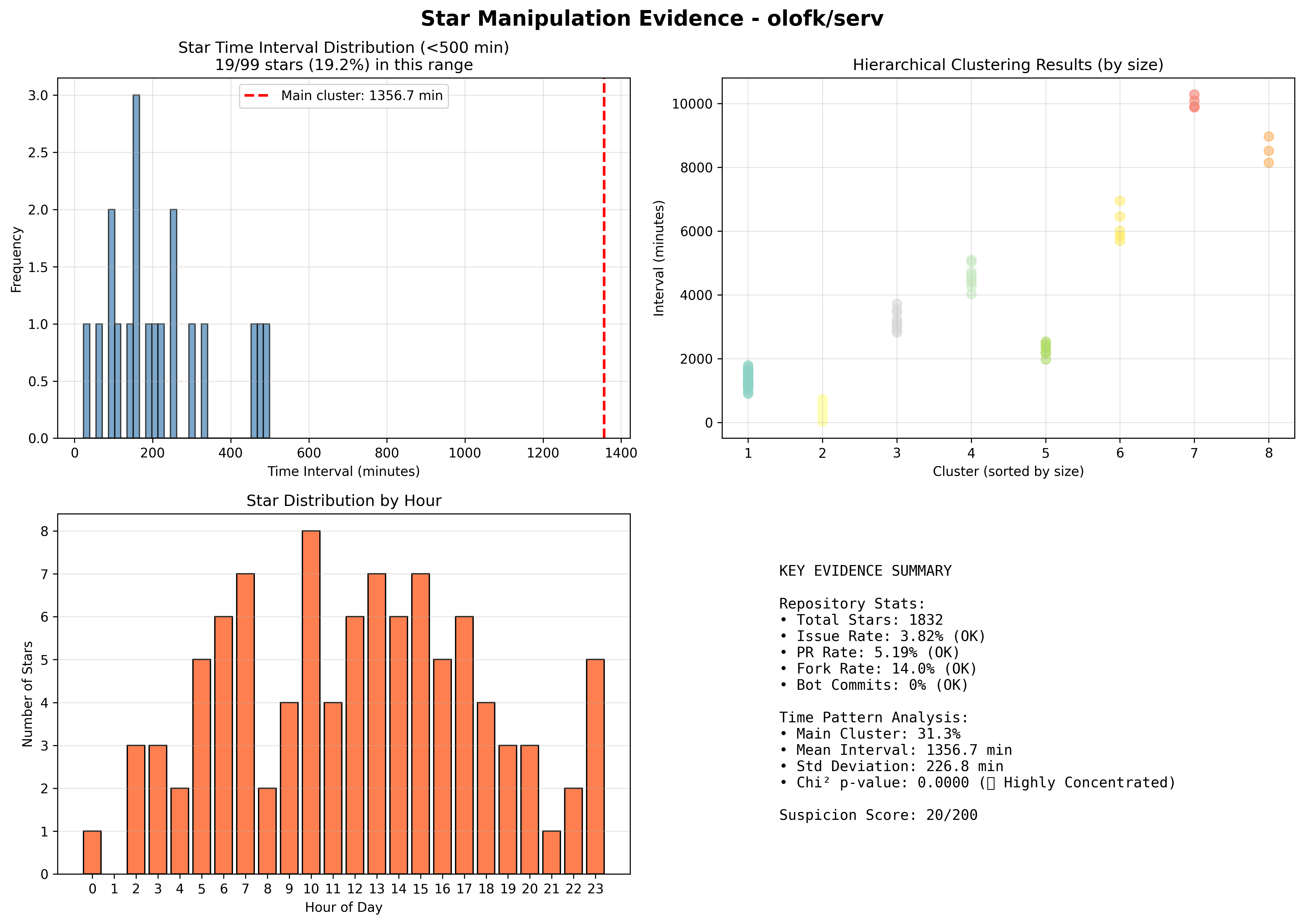Screen dimensions: 1304x924
Task: Click the figure title "Star Manipulation Evidence - olofk/serv"
Action: (651, 19)
